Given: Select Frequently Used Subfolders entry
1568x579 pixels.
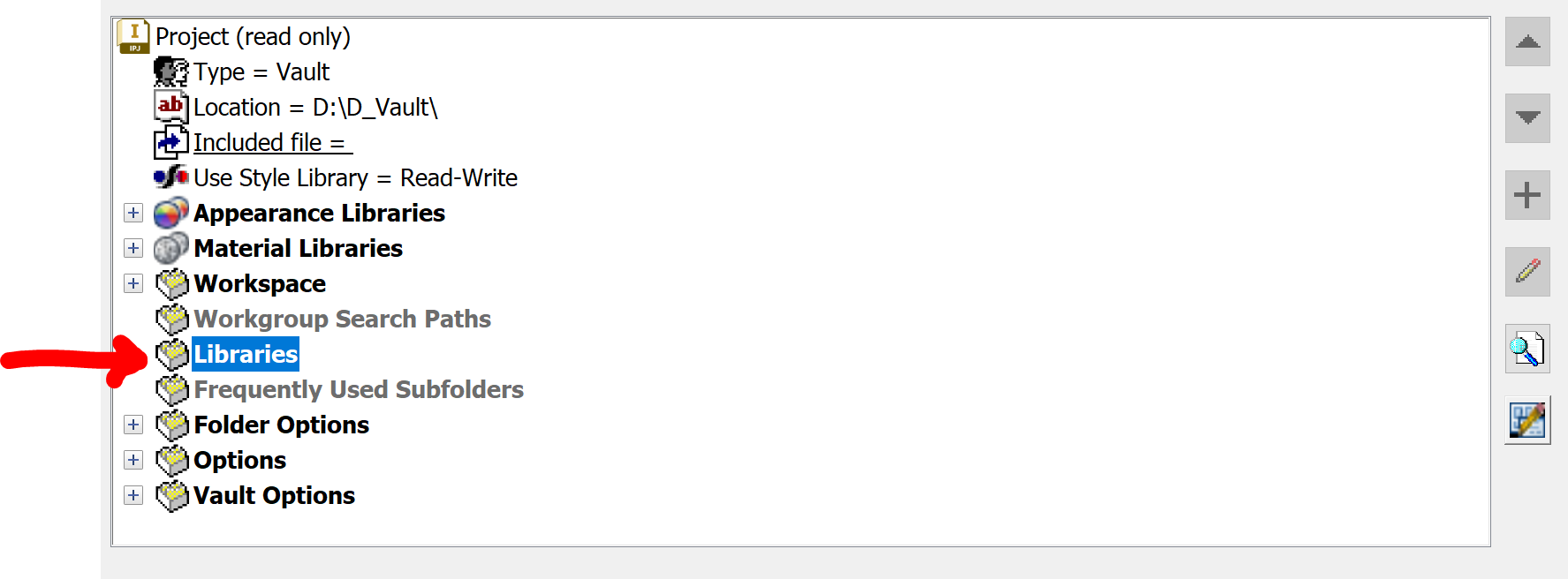Looking at the screenshot, I should point(359,389).
